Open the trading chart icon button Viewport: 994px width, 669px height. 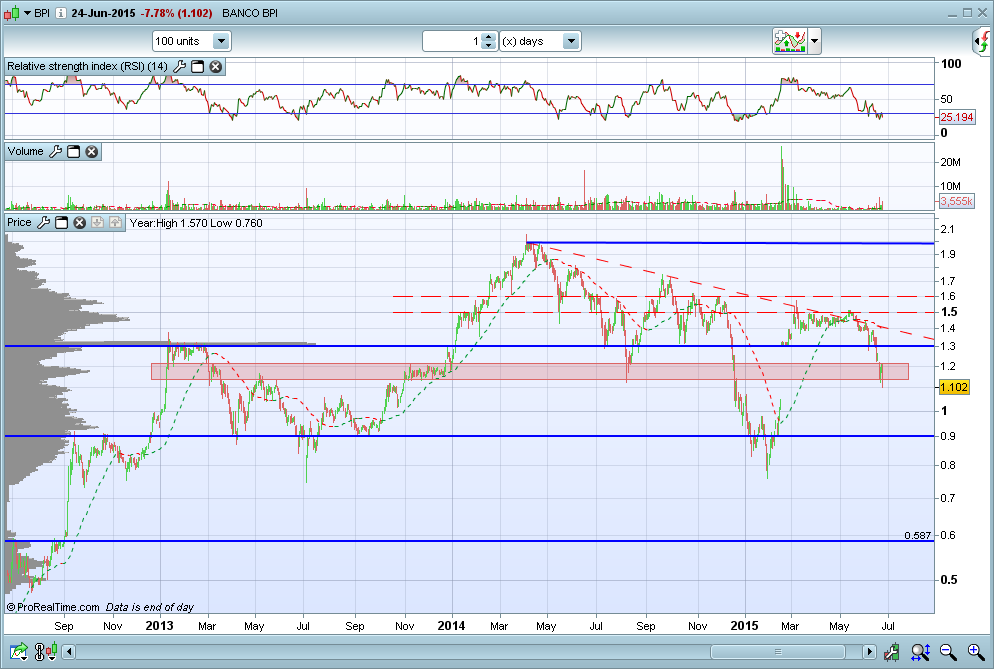pos(789,41)
